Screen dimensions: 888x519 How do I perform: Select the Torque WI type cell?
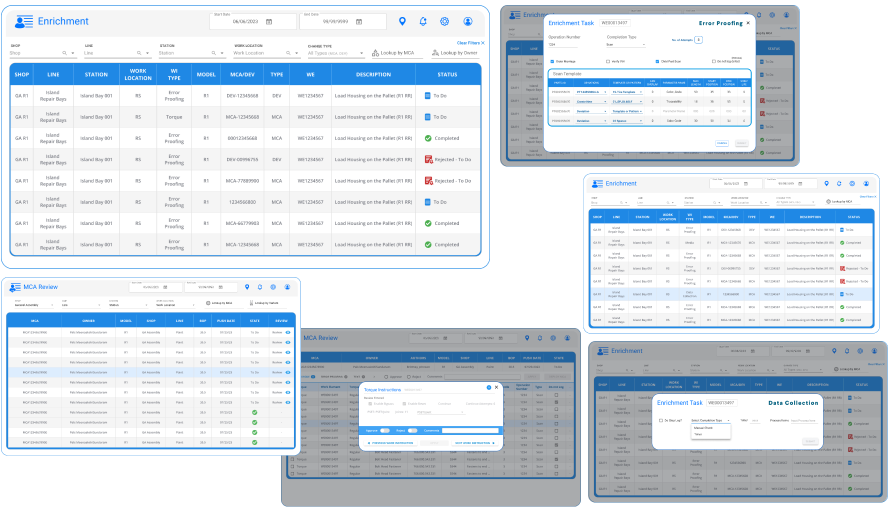[x=174, y=117]
